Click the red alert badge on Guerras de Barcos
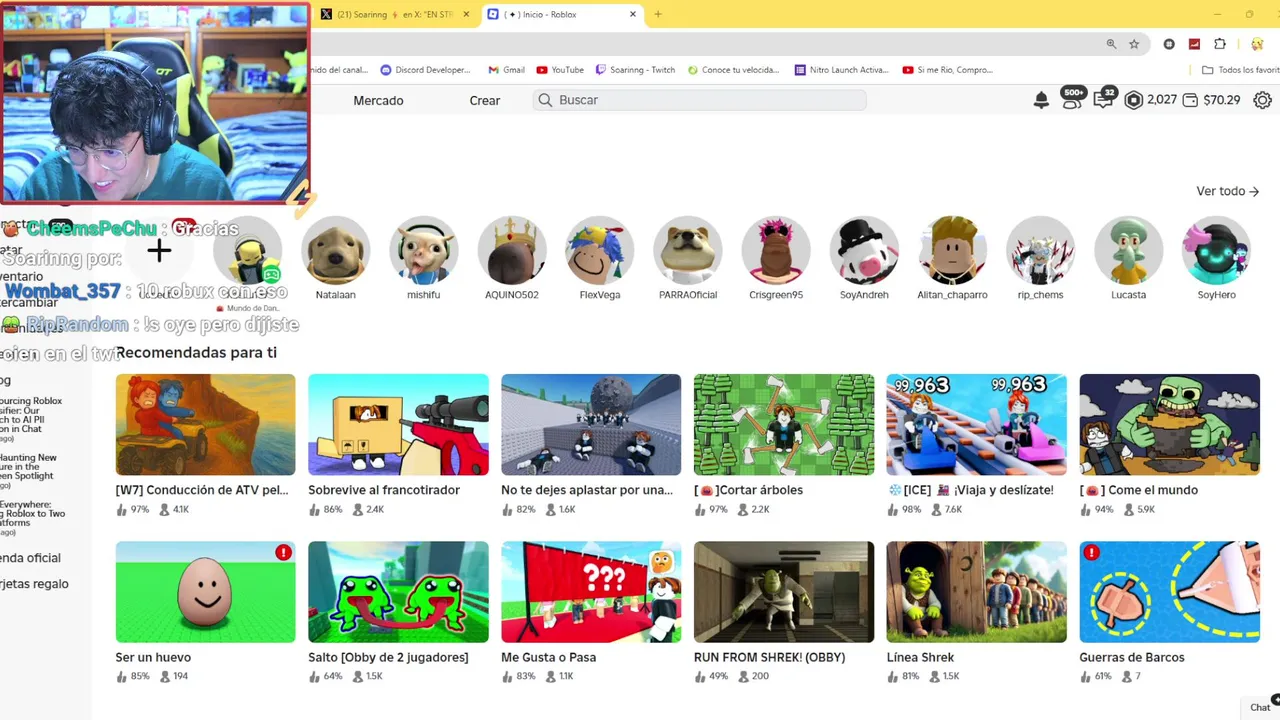This screenshot has width=1280, height=720. [1091, 552]
